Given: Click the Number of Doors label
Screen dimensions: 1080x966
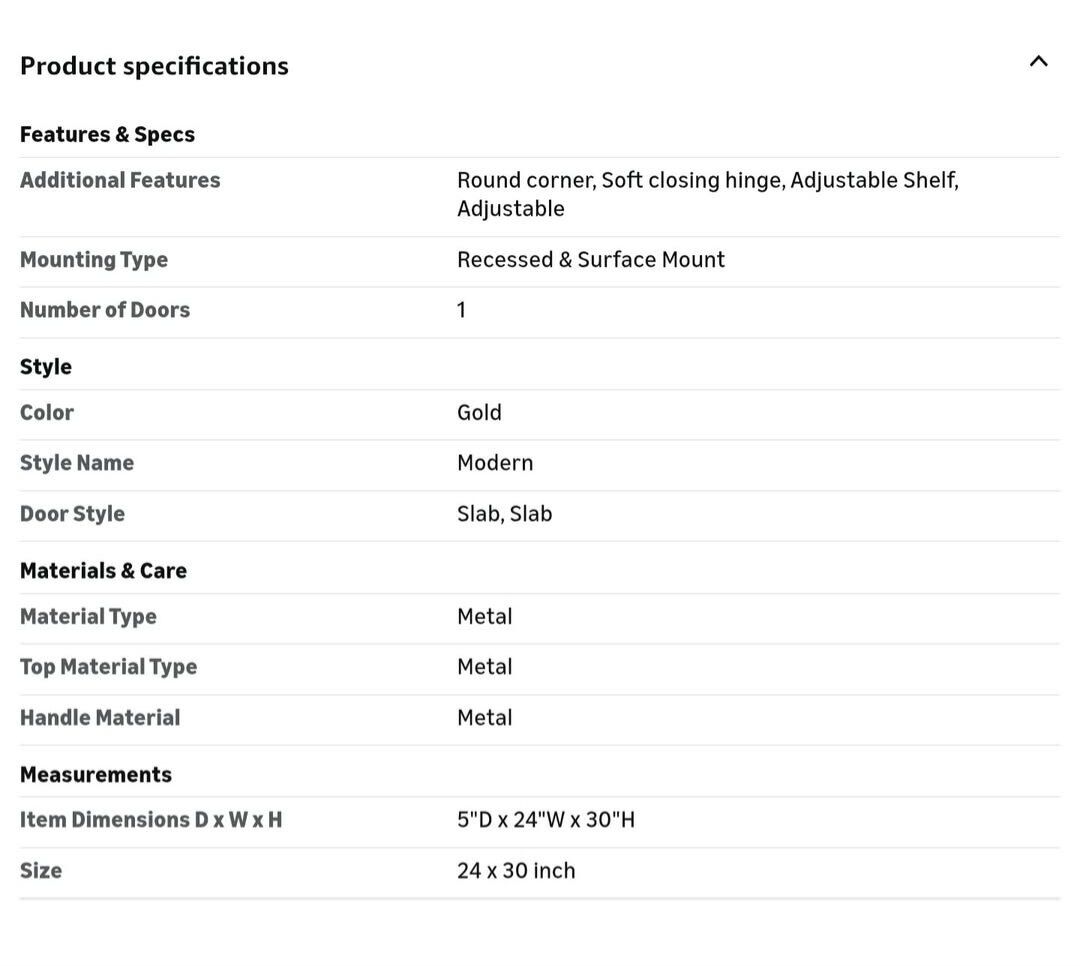Looking at the screenshot, I should 105,310.
